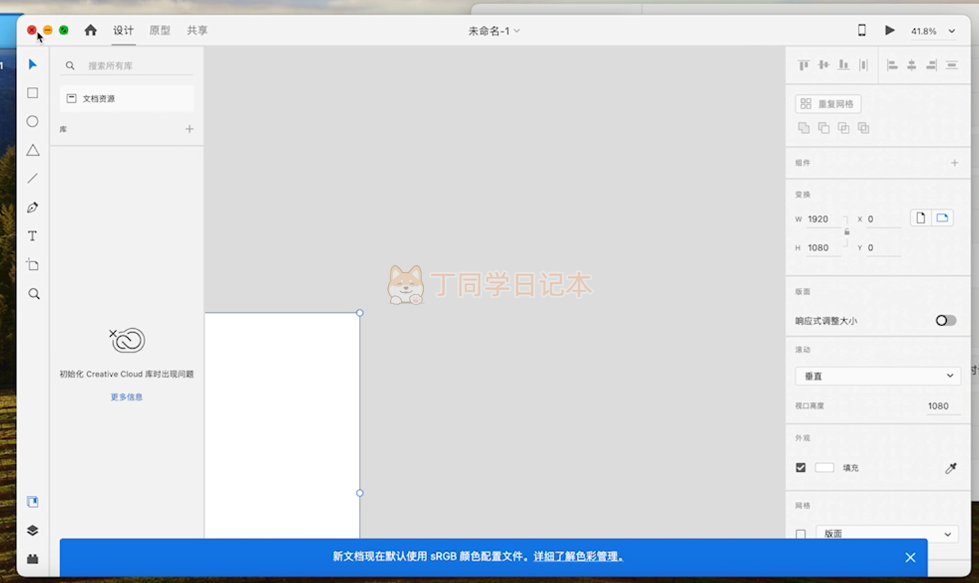Image resolution: width=979 pixels, height=583 pixels.
Task: Open the Plugins panel icon
Action: (32, 559)
